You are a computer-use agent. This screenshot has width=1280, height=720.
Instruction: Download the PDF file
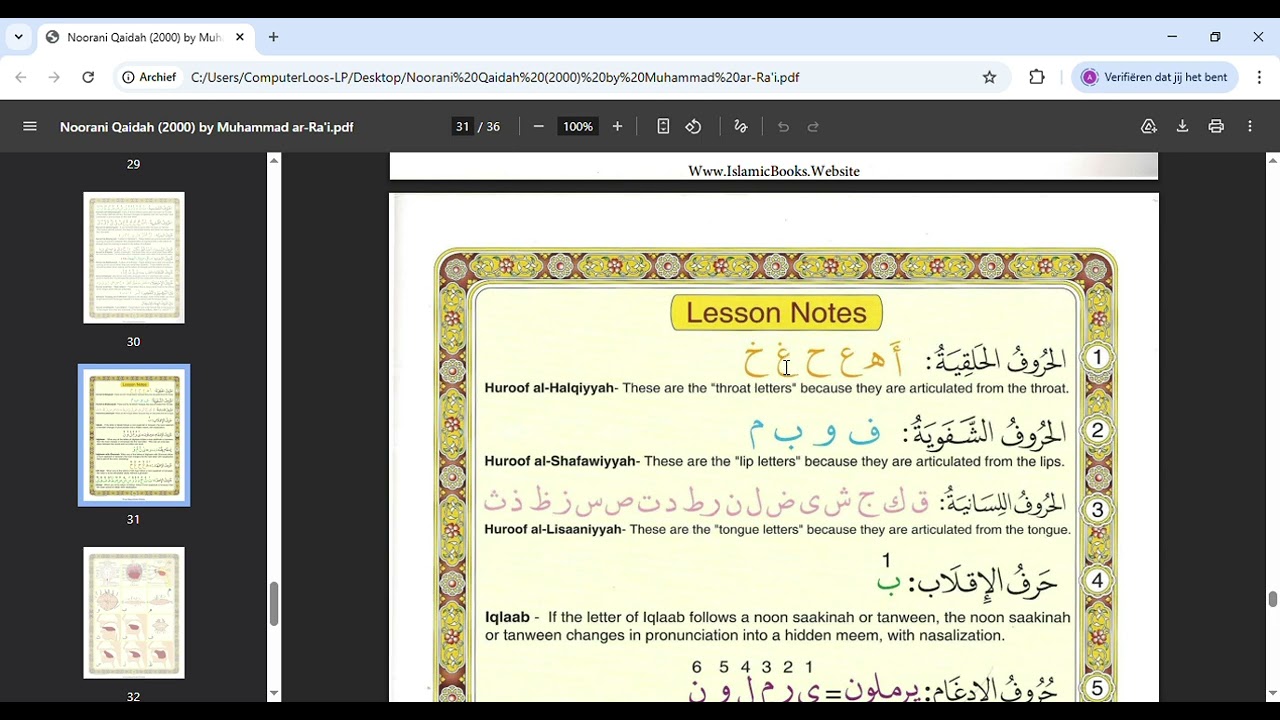[1182, 127]
